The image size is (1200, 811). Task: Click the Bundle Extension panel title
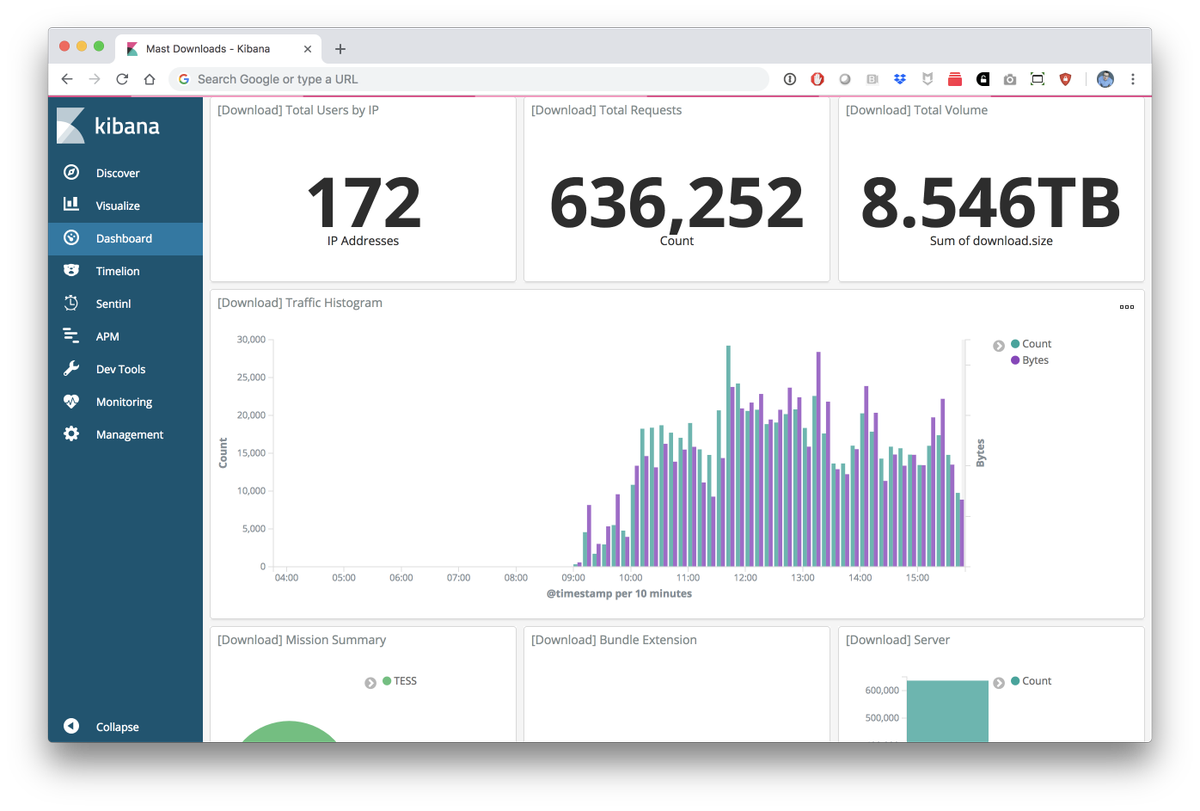point(614,640)
